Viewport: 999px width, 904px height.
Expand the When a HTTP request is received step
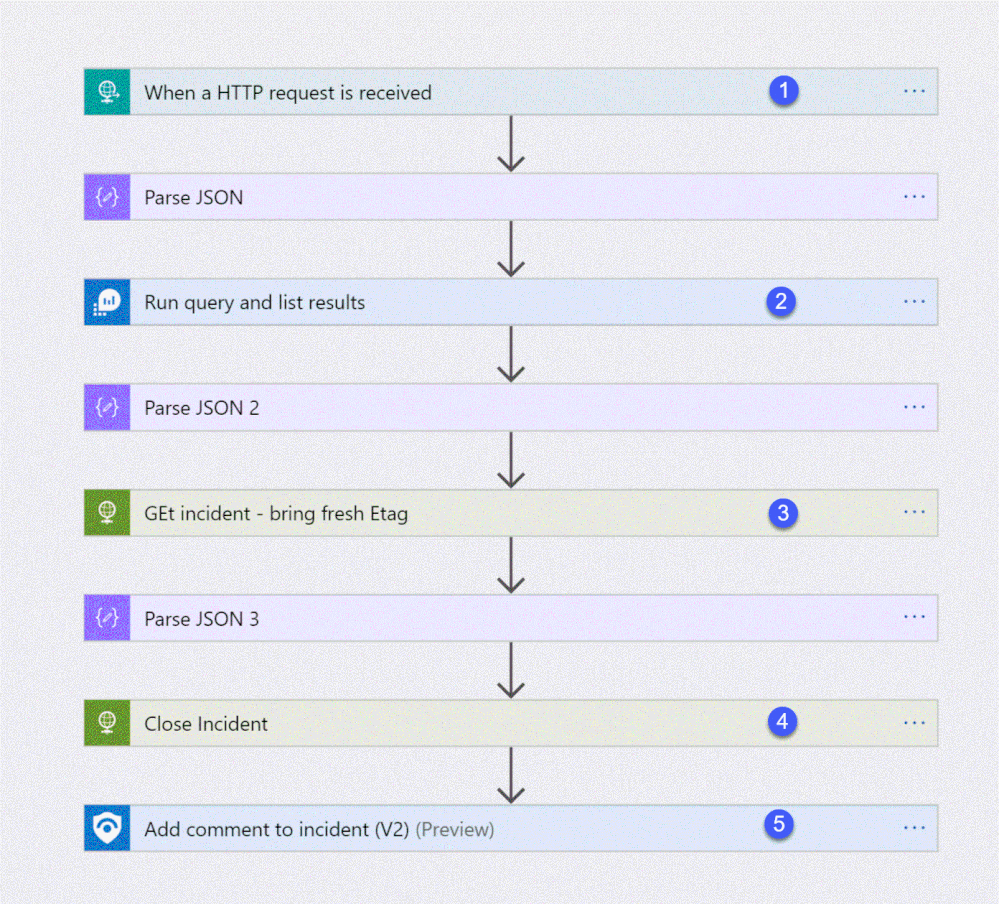pyautogui.click(x=288, y=93)
